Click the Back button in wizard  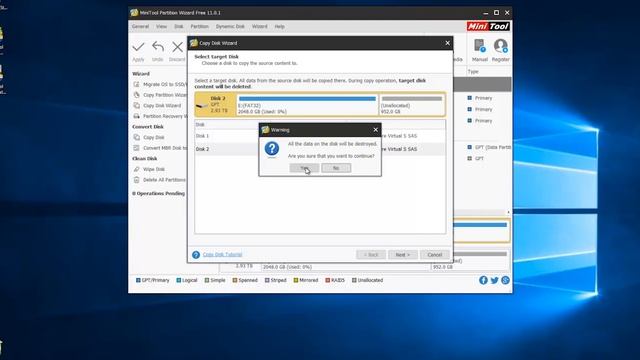tap(371, 255)
